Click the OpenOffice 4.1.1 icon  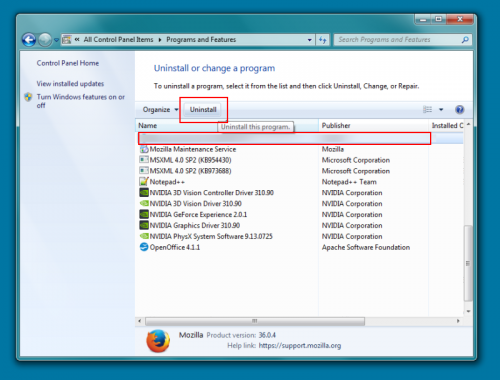tap(144, 247)
